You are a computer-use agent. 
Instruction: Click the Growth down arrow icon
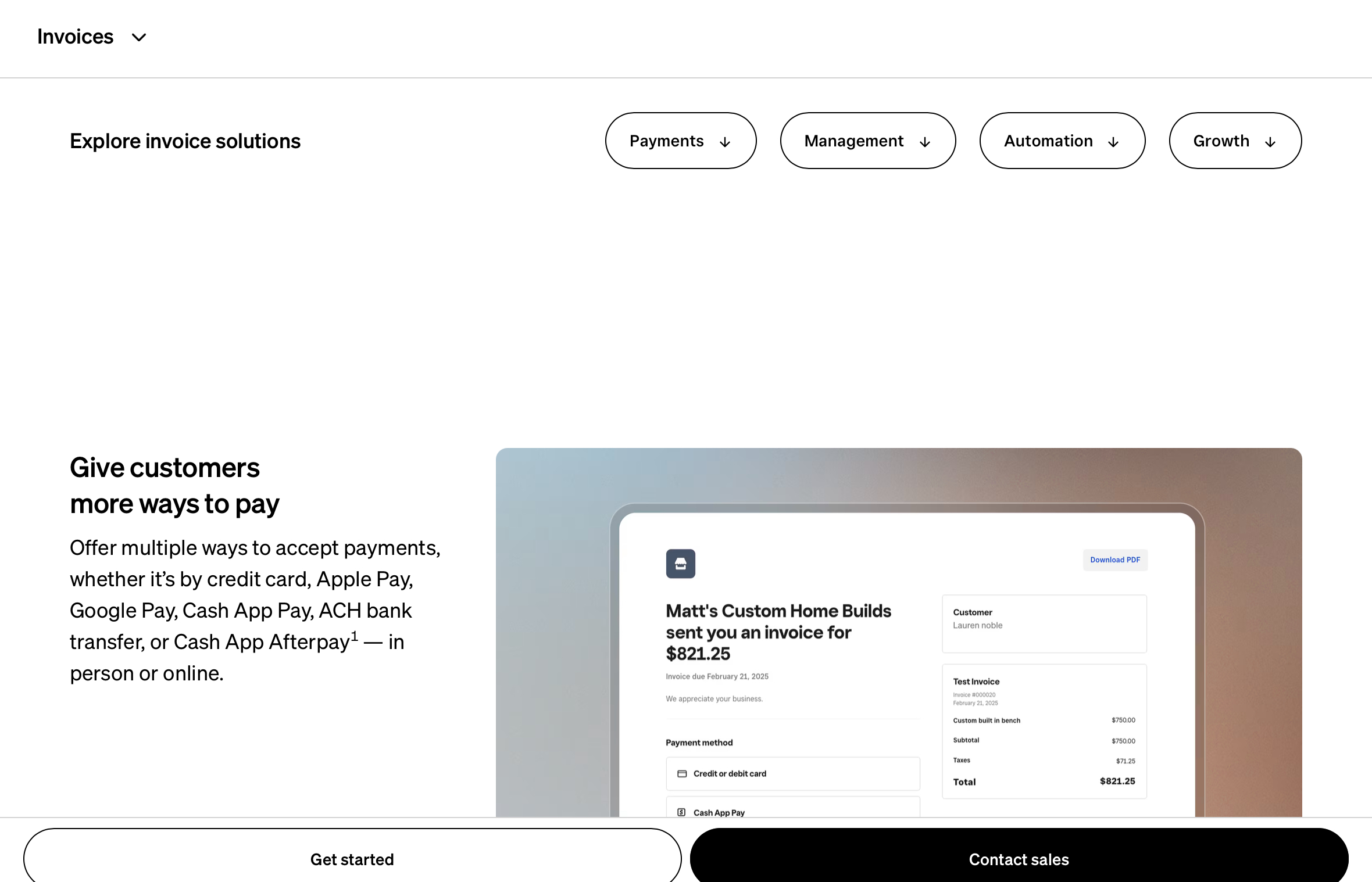point(1270,142)
